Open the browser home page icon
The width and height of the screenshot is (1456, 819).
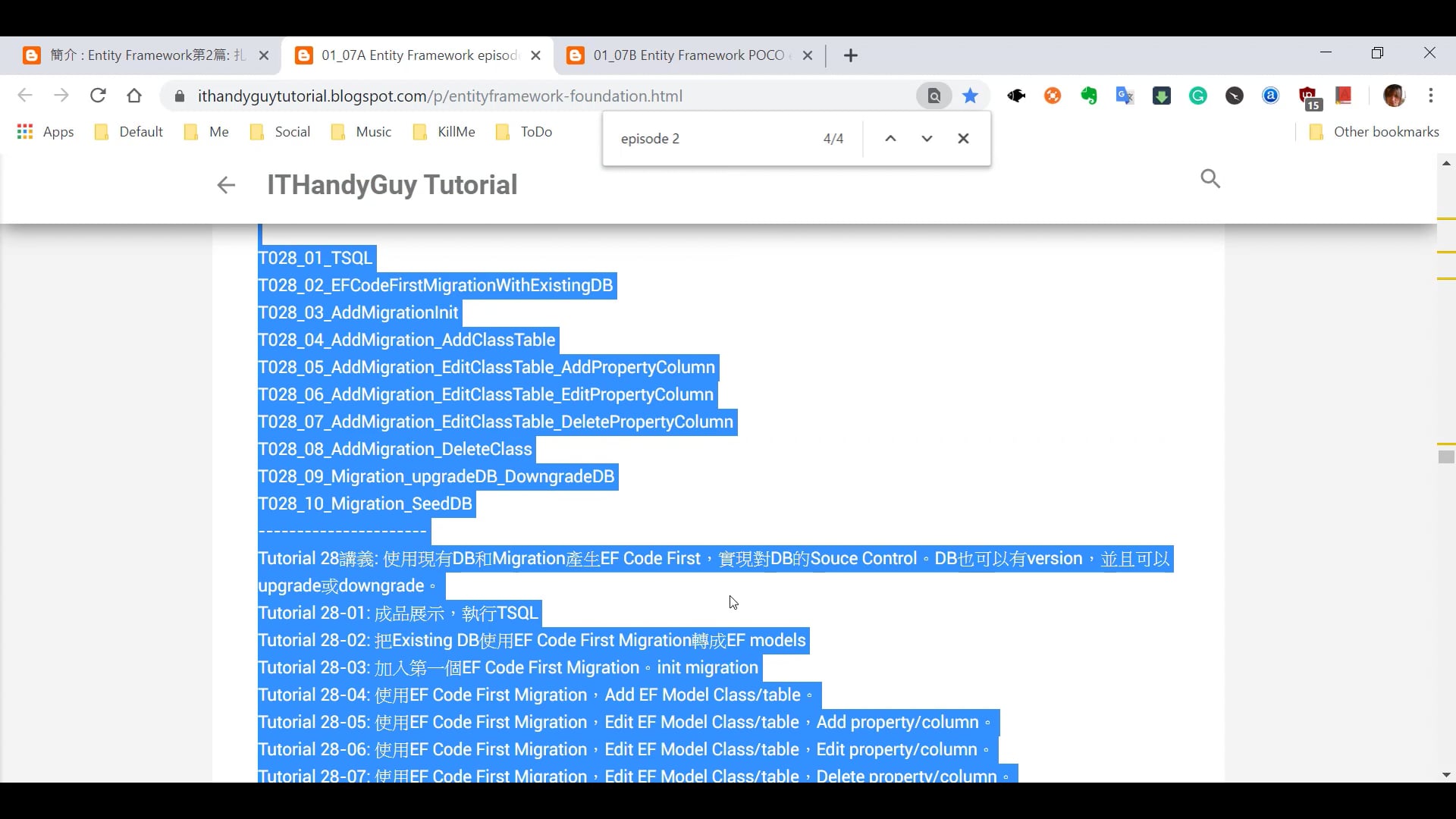pos(134,96)
